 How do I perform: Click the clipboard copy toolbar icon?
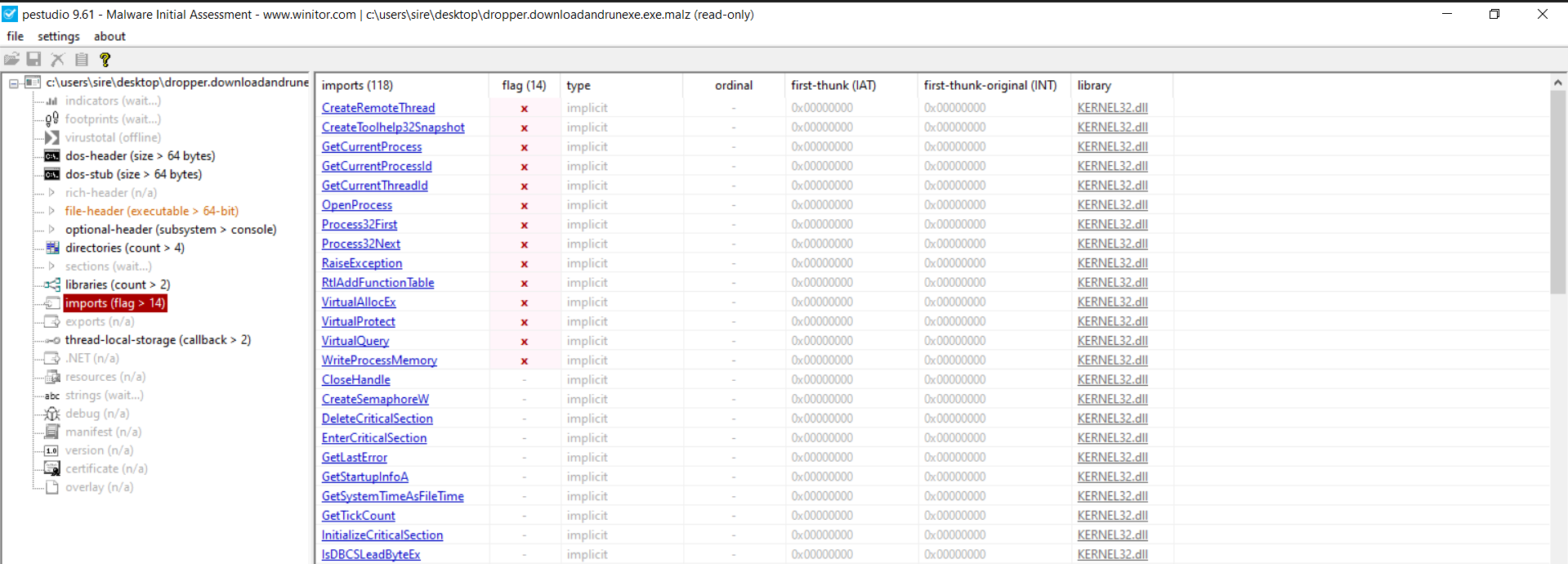click(81, 59)
